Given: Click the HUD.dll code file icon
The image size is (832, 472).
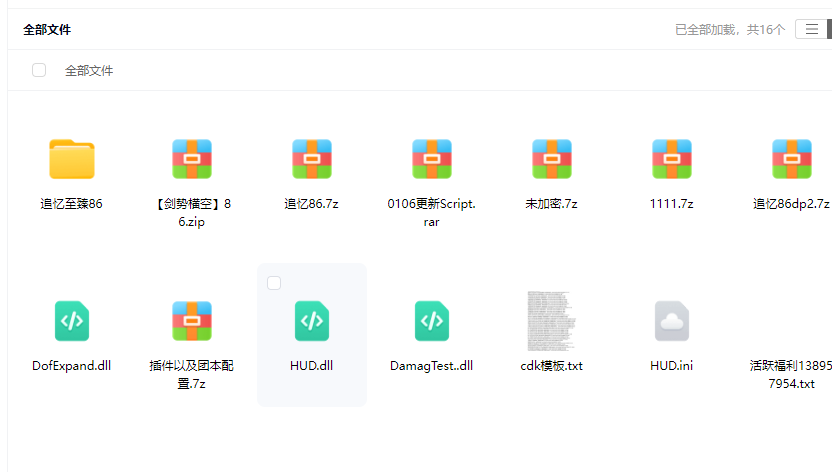Looking at the screenshot, I should coord(311,321).
